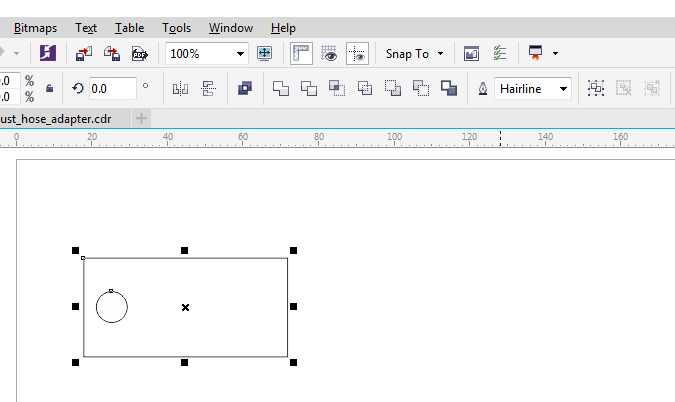Click the Export icon
Viewport: 675px width, 402px height.
tap(112, 54)
